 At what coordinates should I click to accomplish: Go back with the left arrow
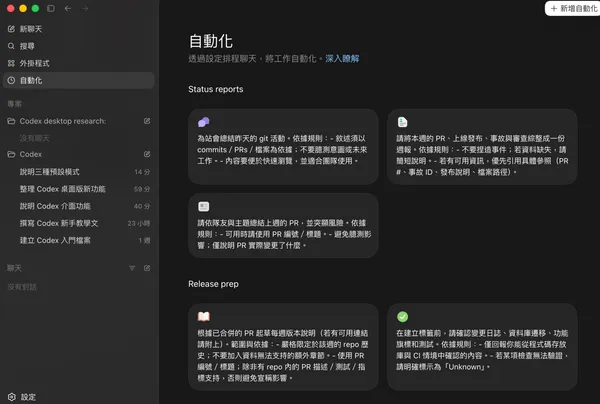[68, 8]
